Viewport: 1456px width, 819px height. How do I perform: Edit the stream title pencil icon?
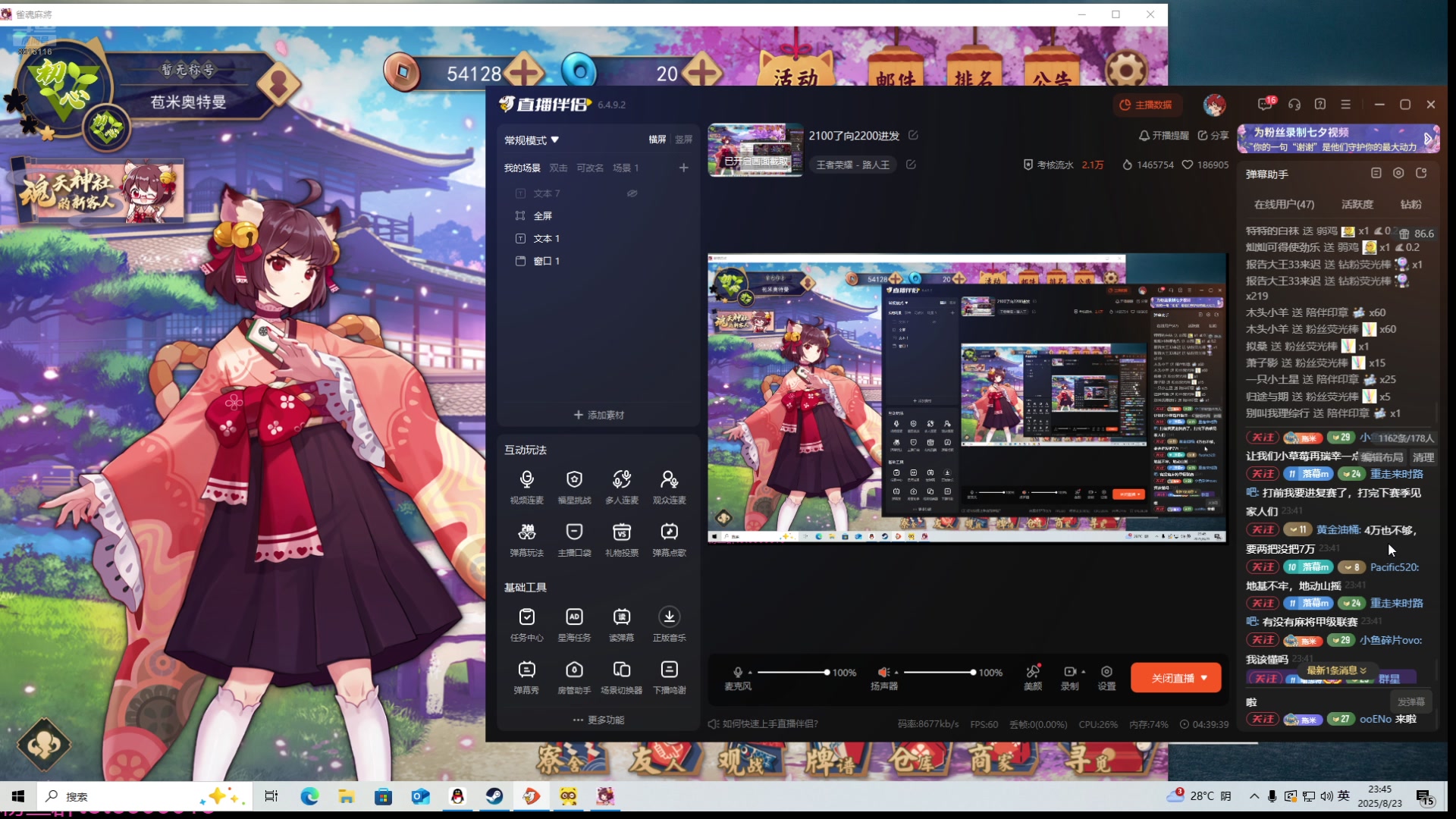click(x=913, y=135)
